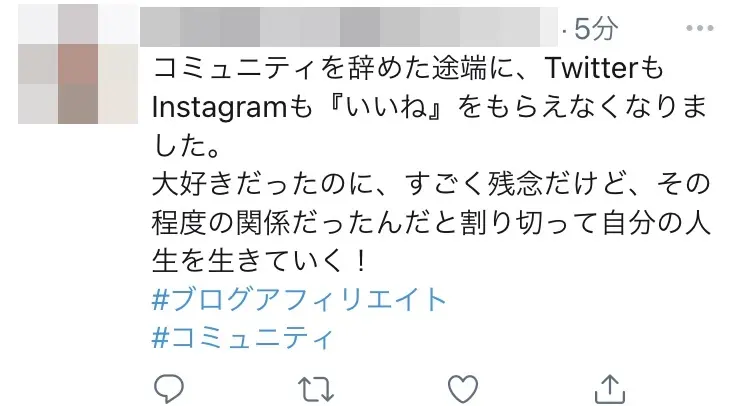Click the word Twitter in the tweet
This screenshot has width=737, height=406.
coord(592,68)
